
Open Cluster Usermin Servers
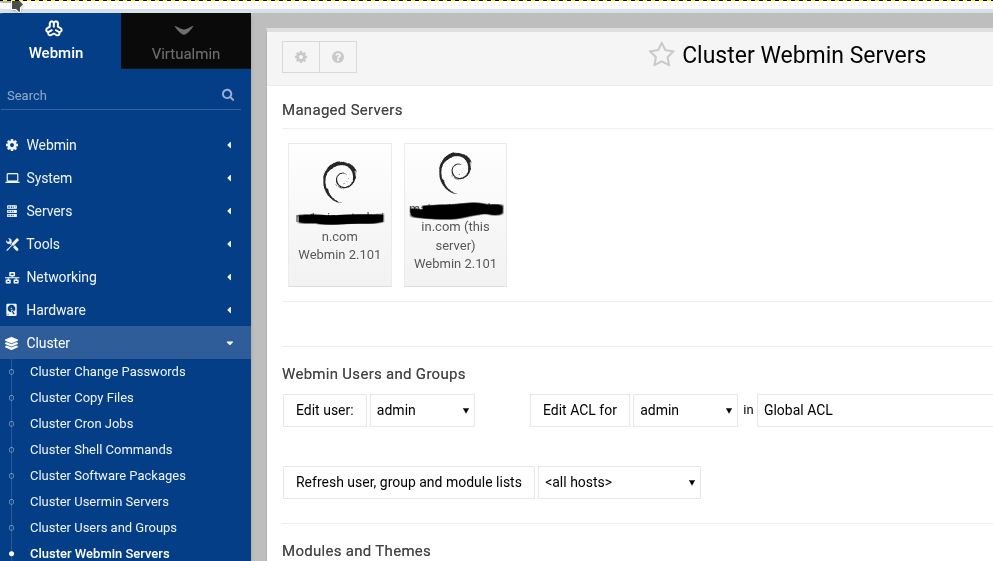tap(99, 501)
